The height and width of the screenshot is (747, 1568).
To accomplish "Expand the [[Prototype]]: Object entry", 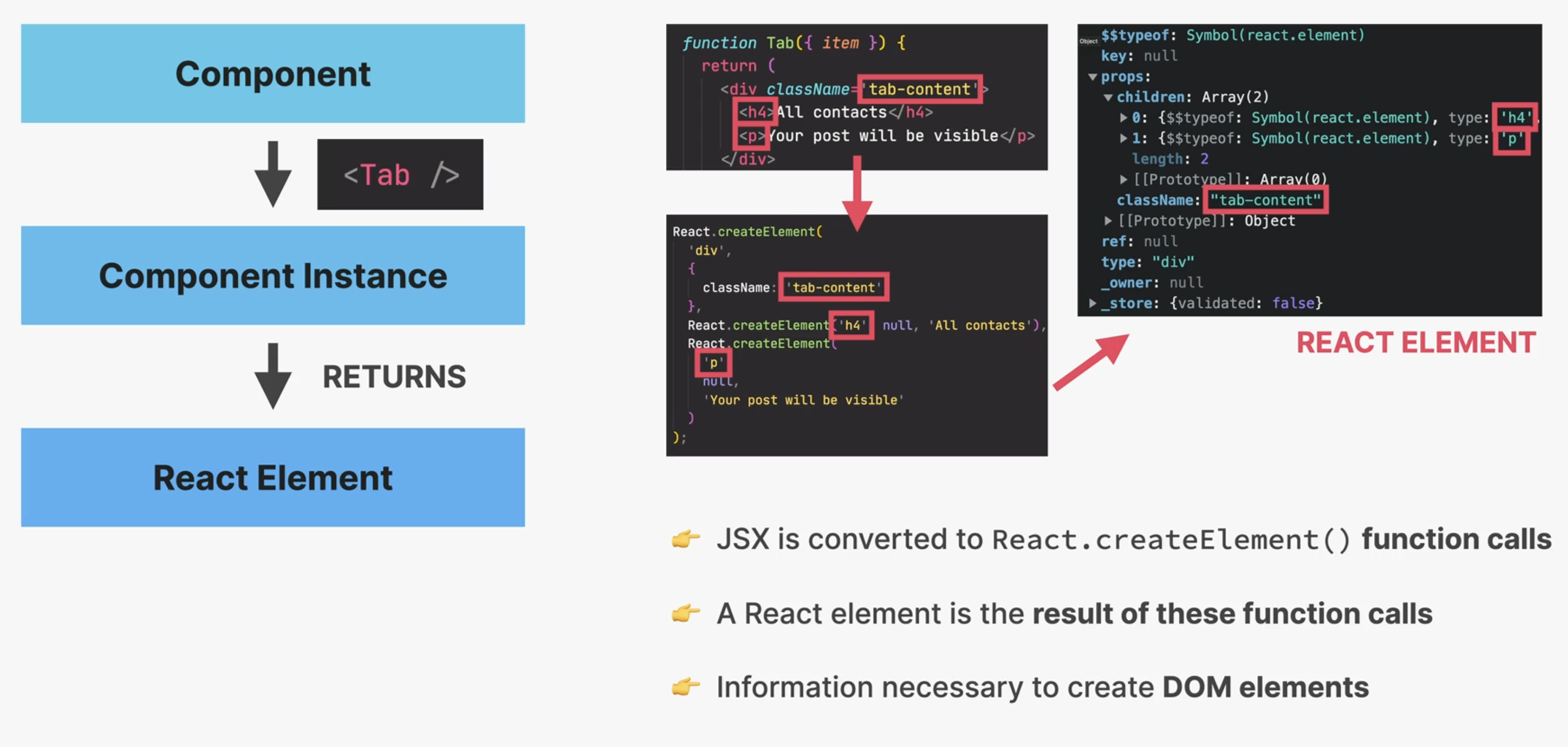I will point(1108,221).
